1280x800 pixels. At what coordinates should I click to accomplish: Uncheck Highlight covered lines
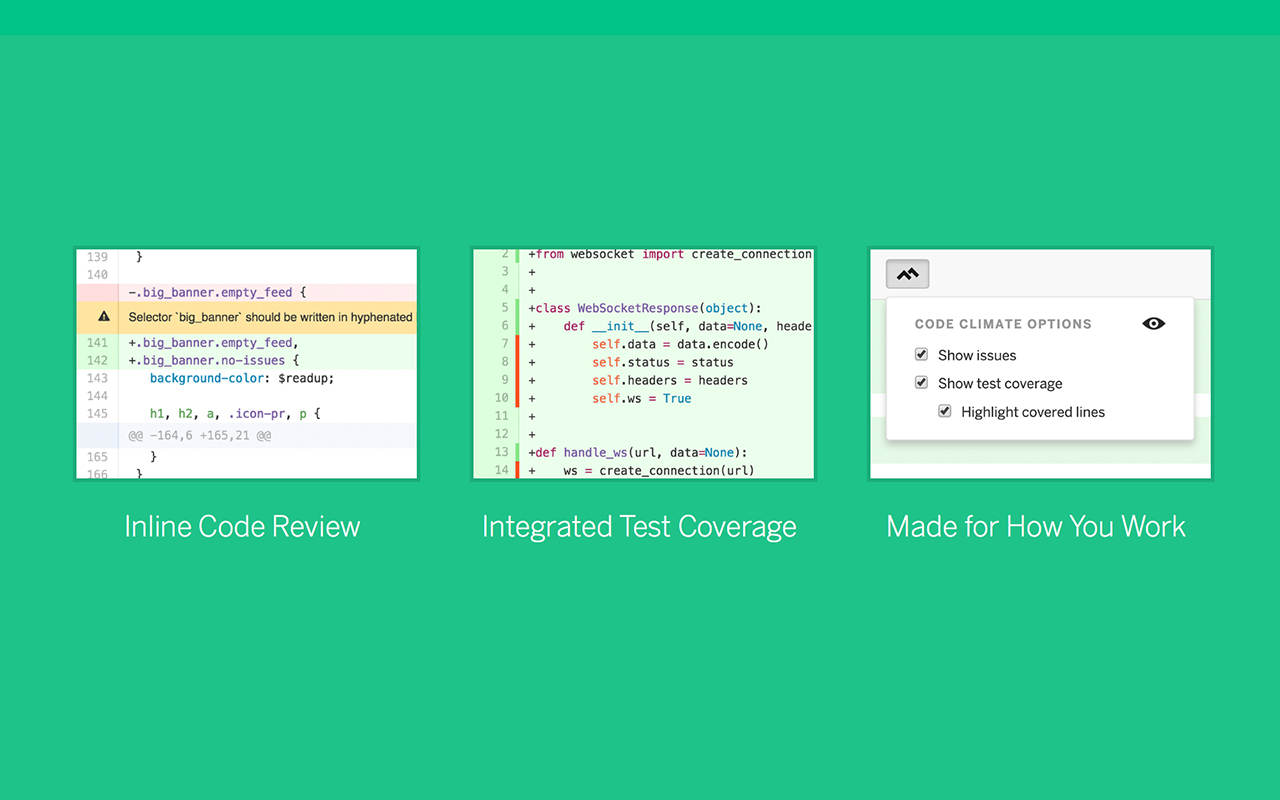[x=945, y=411]
